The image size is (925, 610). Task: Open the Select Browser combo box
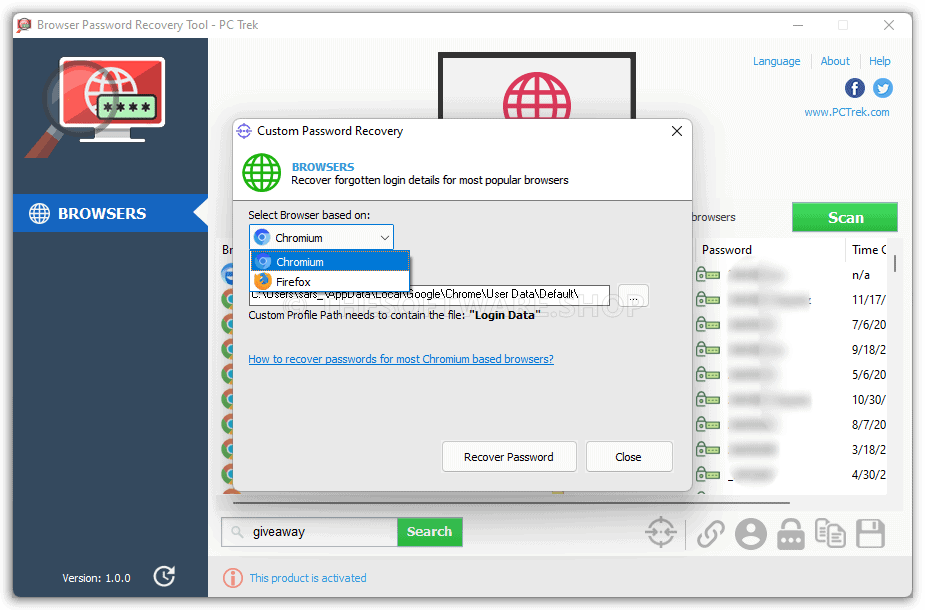coord(322,238)
